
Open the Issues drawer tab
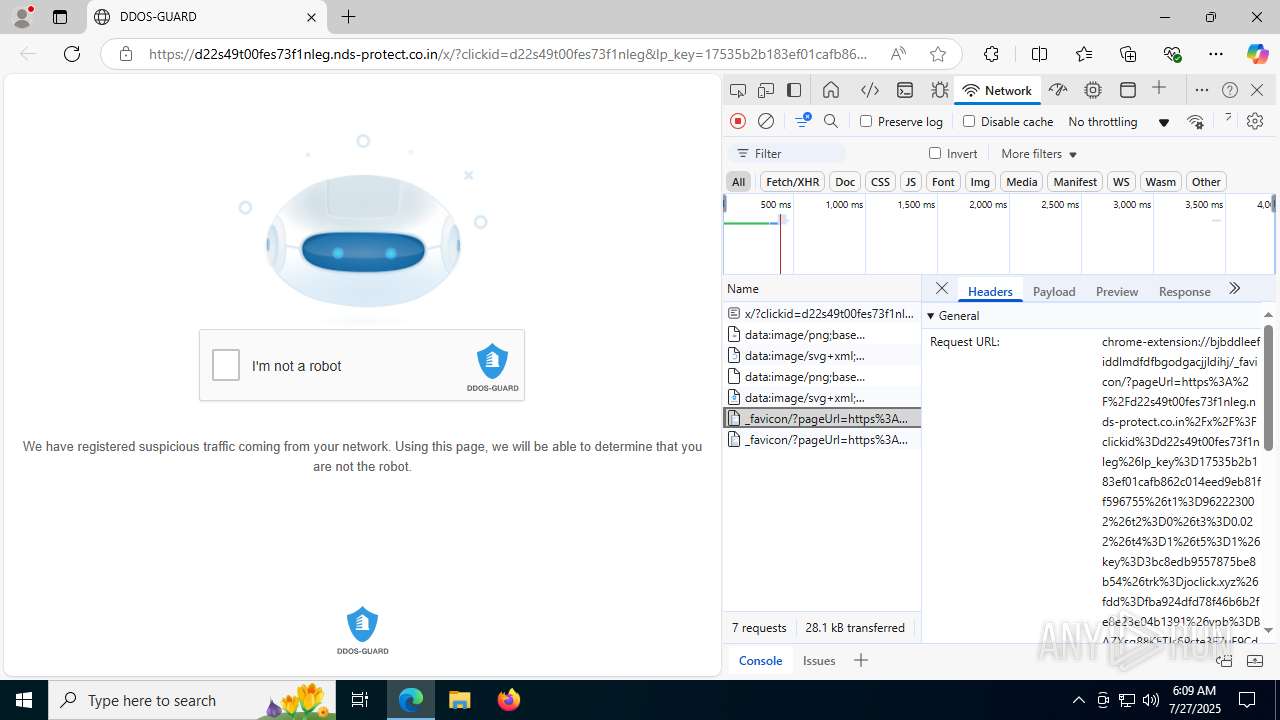[819, 660]
